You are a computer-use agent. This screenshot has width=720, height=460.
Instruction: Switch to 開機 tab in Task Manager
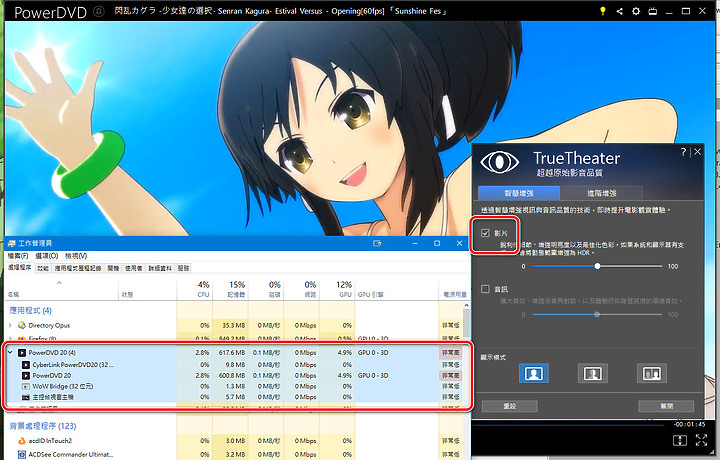click(x=113, y=268)
